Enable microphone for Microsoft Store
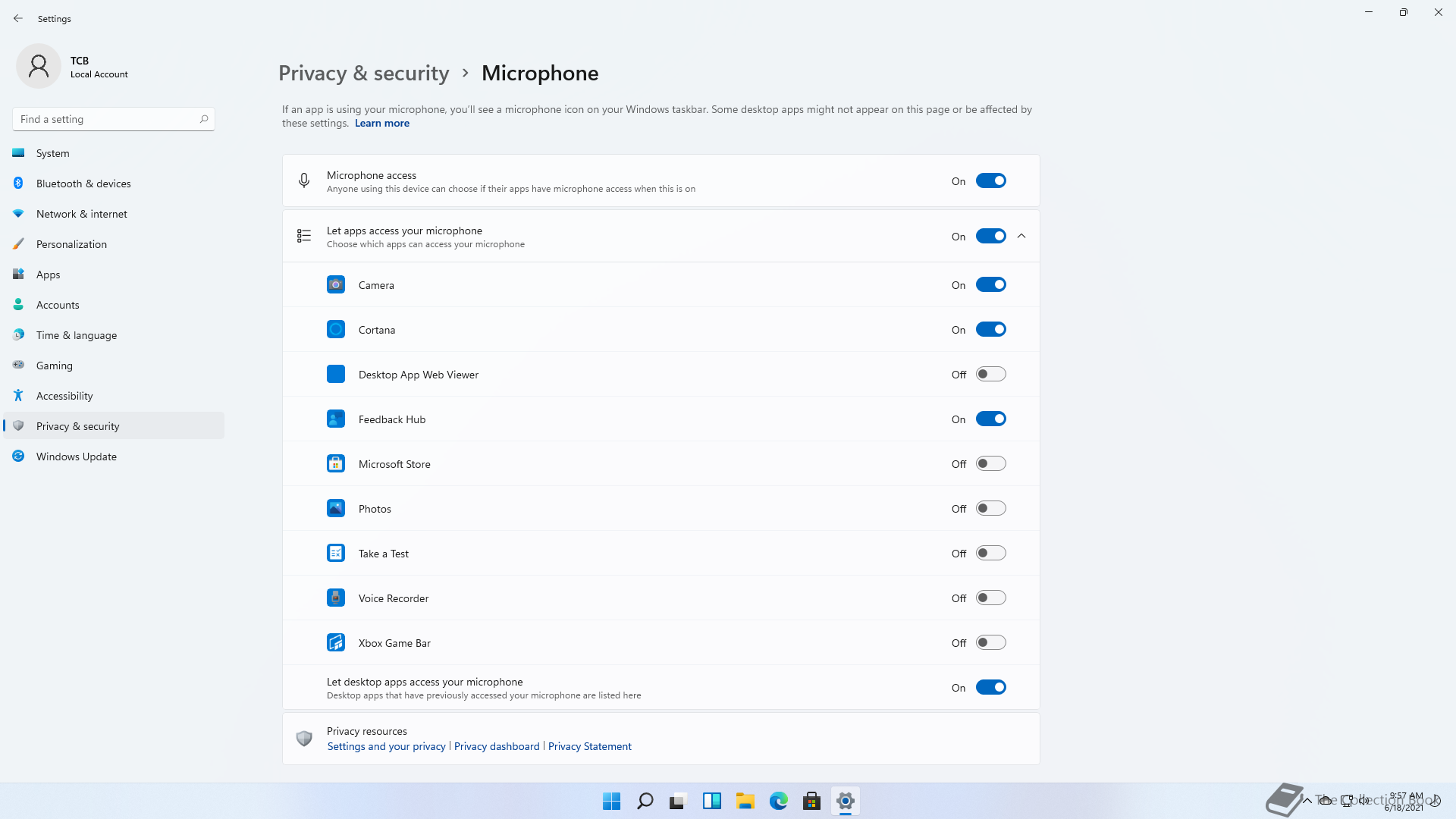The width and height of the screenshot is (1456, 819). click(x=990, y=463)
